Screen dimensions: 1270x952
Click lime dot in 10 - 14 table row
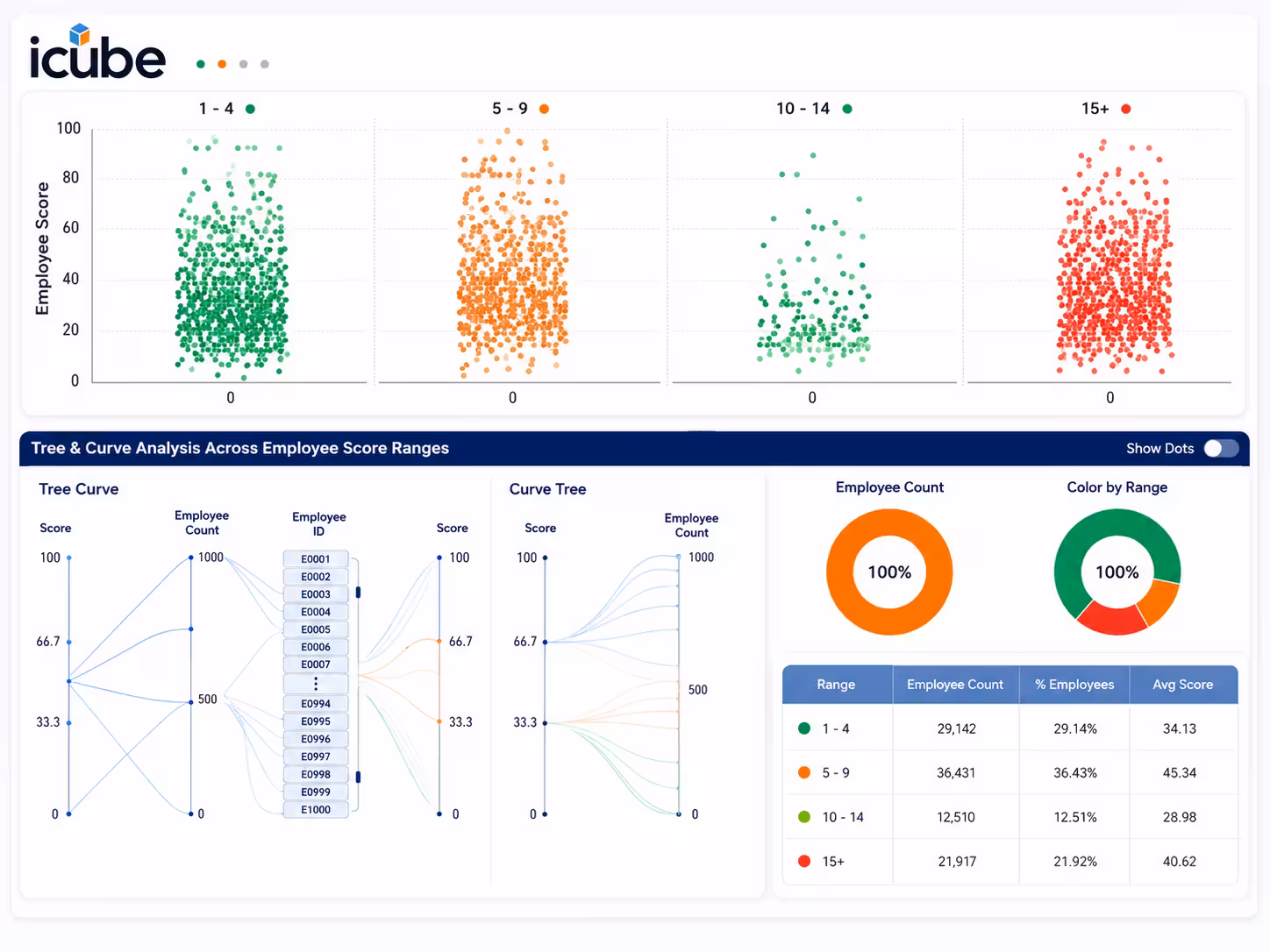pyautogui.click(x=804, y=817)
